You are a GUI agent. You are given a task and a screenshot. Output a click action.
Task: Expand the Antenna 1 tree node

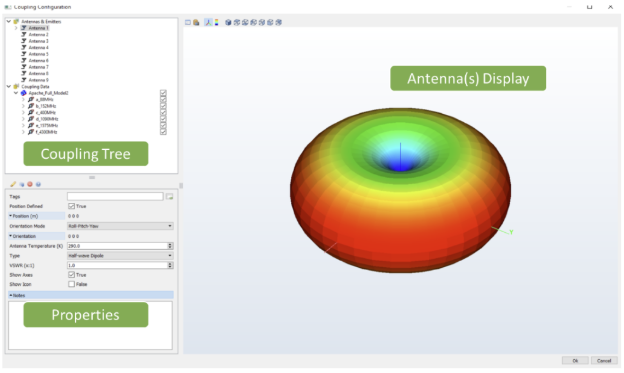(x=16, y=28)
